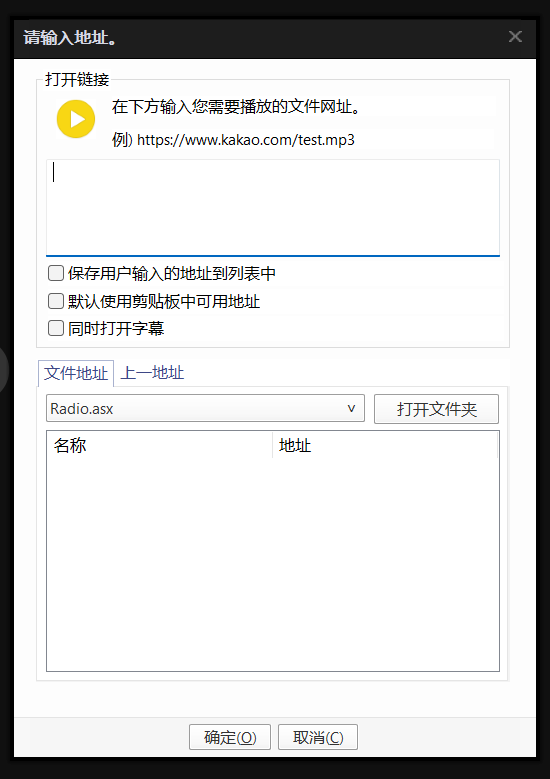Open the 上一地址 tab

(x=152, y=373)
